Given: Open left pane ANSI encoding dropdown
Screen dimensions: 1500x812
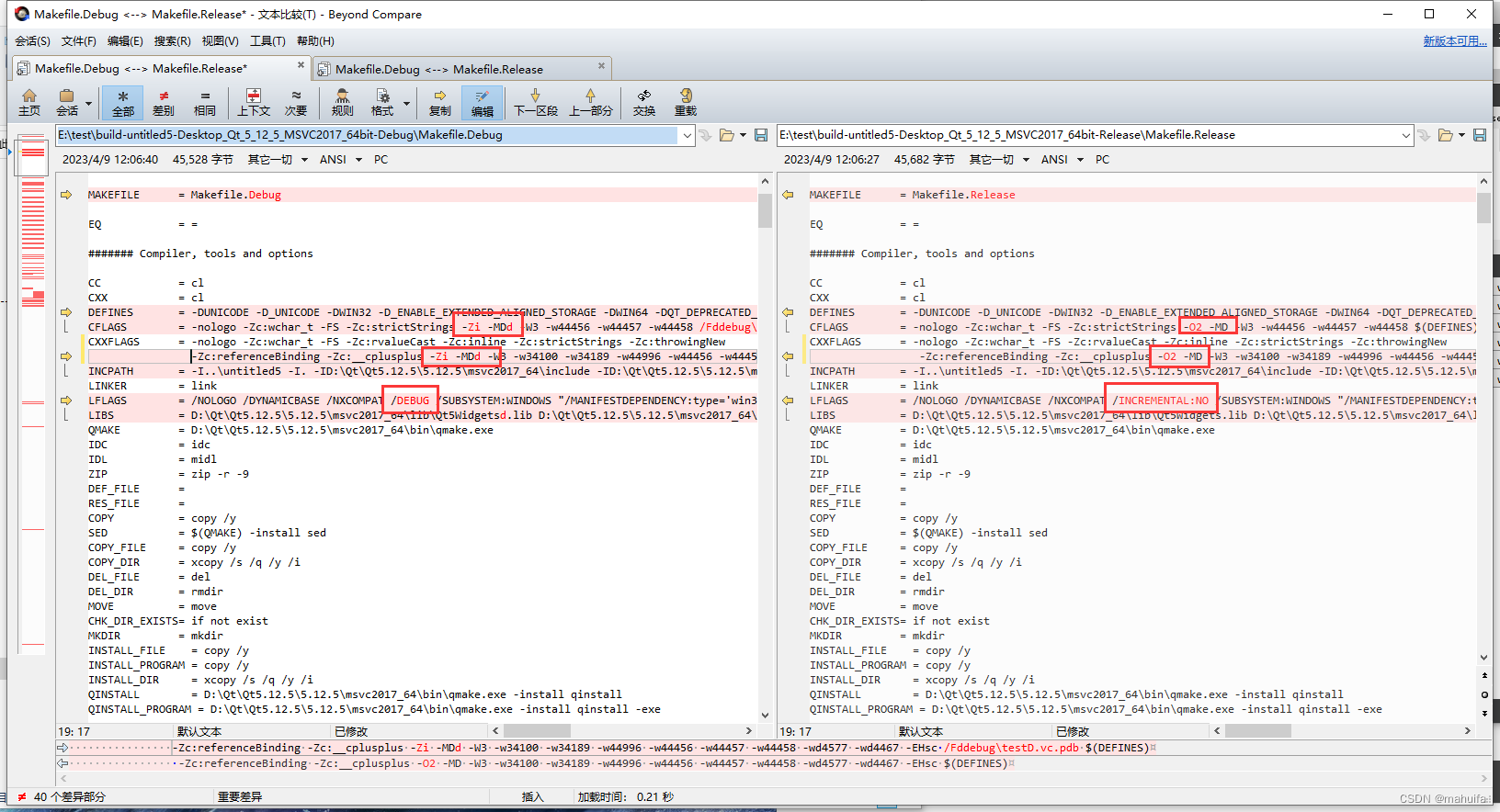Looking at the screenshot, I should pos(339,160).
